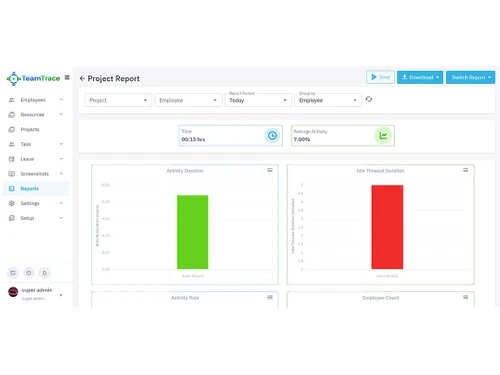The width and height of the screenshot is (500, 375).
Task: Click the Leave calendar icon
Action: (x=12, y=159)
